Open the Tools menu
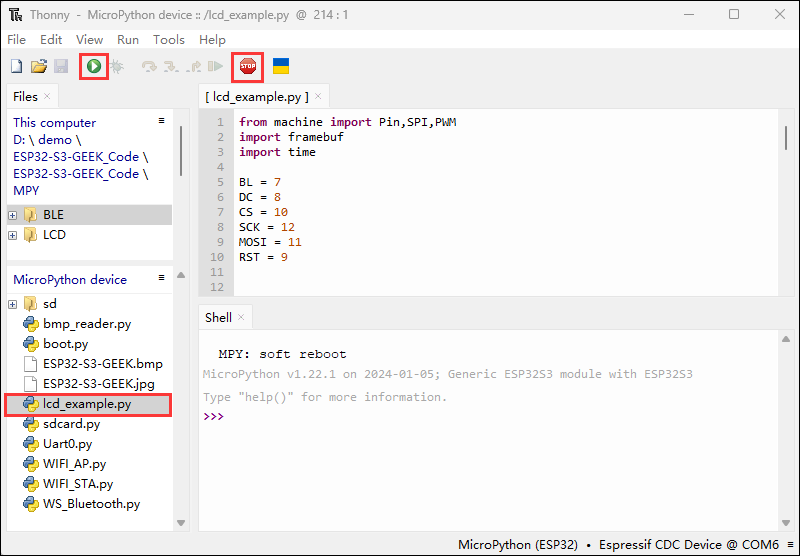The height and width of the screenshot is (556, 800). point(168,40)
